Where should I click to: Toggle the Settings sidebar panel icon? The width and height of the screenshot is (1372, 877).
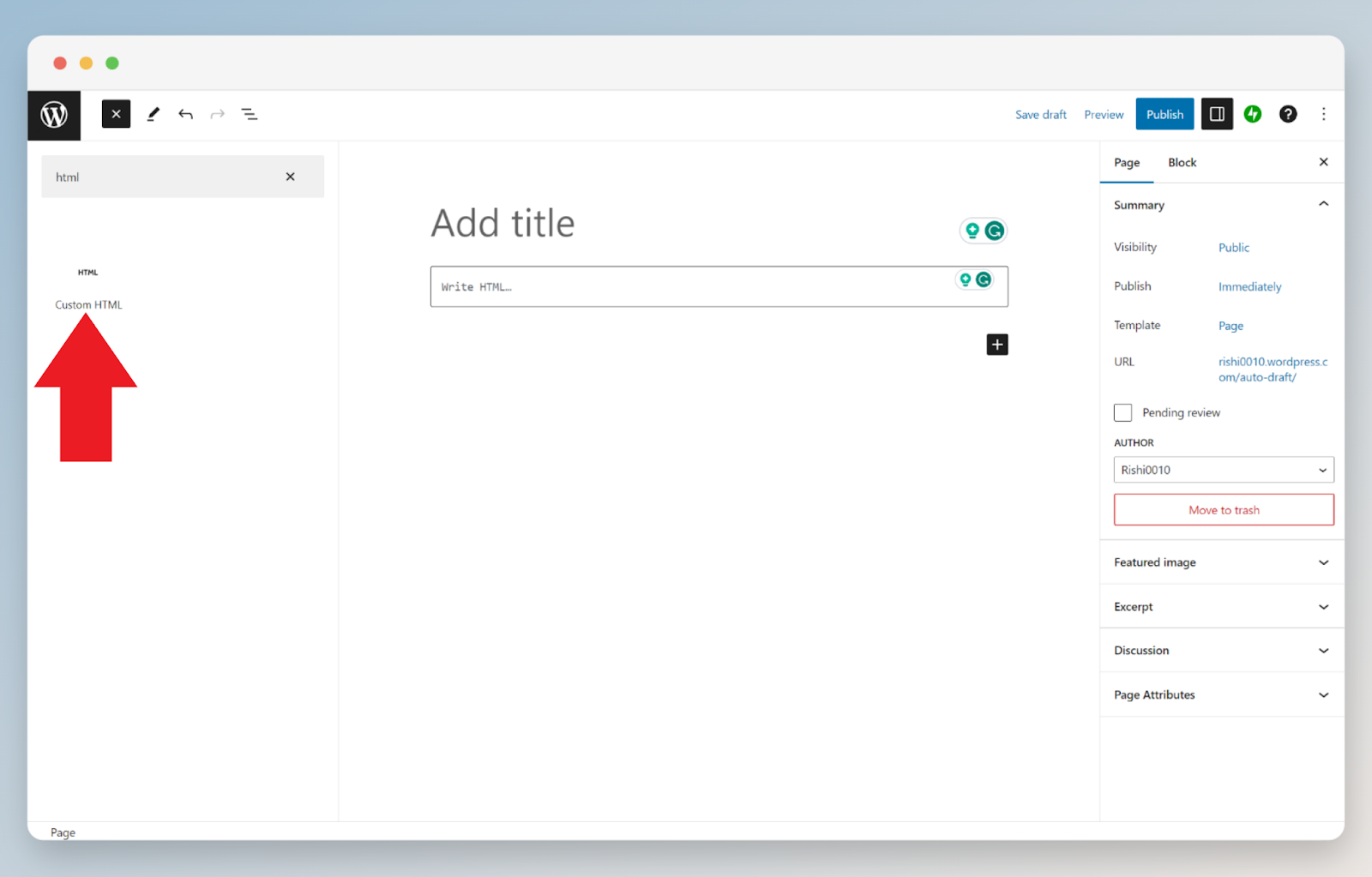pos(1217,114)
